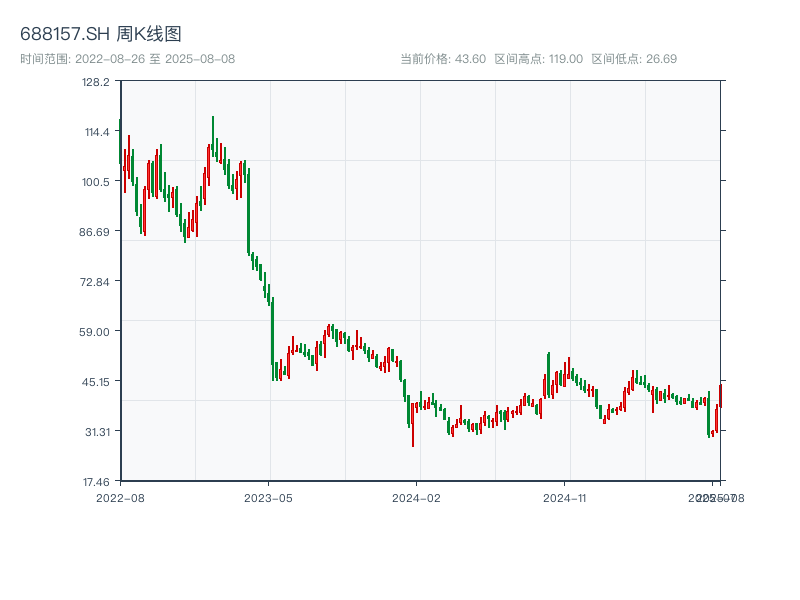Click the 当前价格 43.60 label
This screenshot has height=600, width=800.
click(x=443, y=59)
